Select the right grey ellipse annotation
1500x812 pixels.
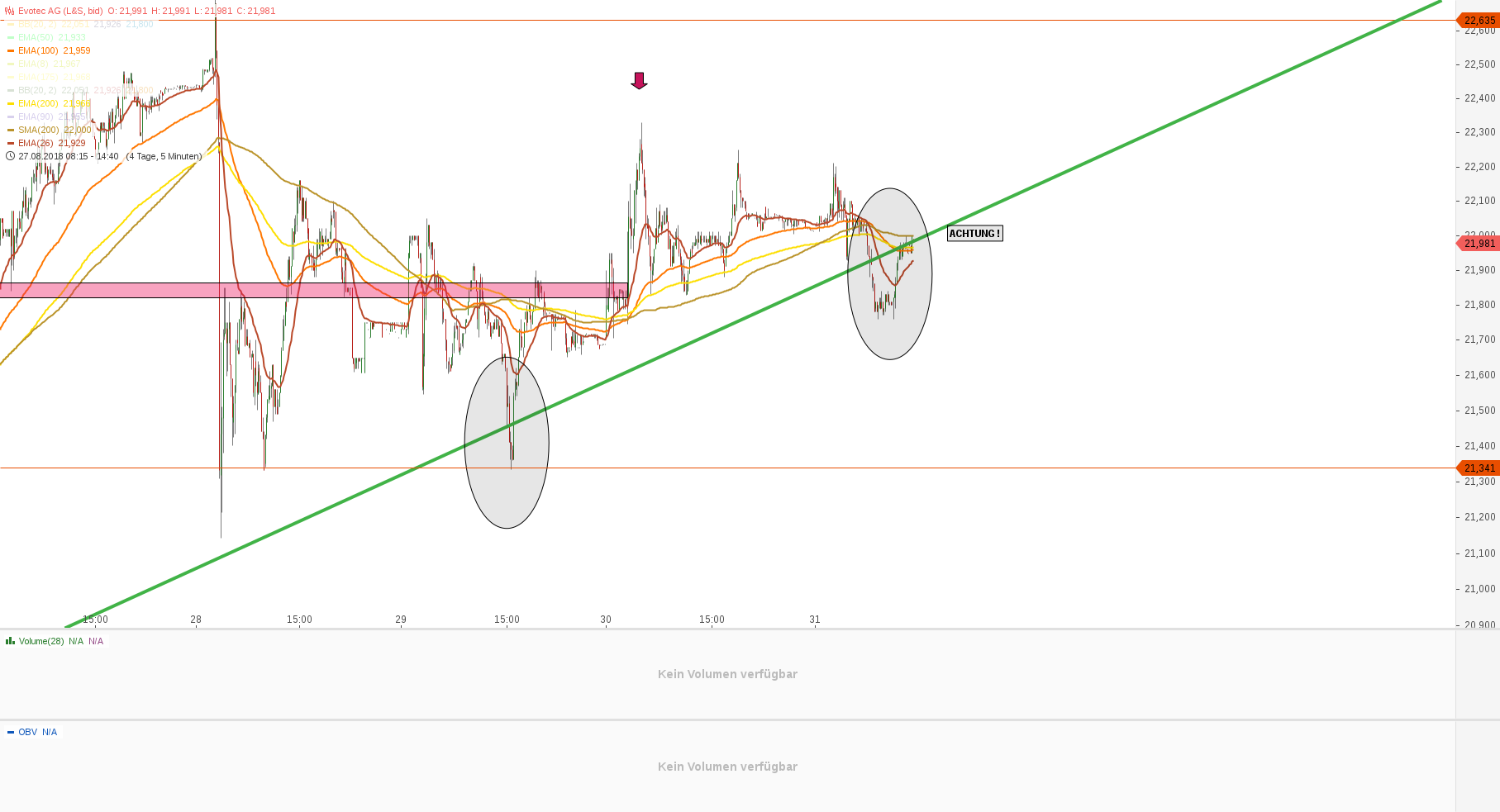[889, 273]
